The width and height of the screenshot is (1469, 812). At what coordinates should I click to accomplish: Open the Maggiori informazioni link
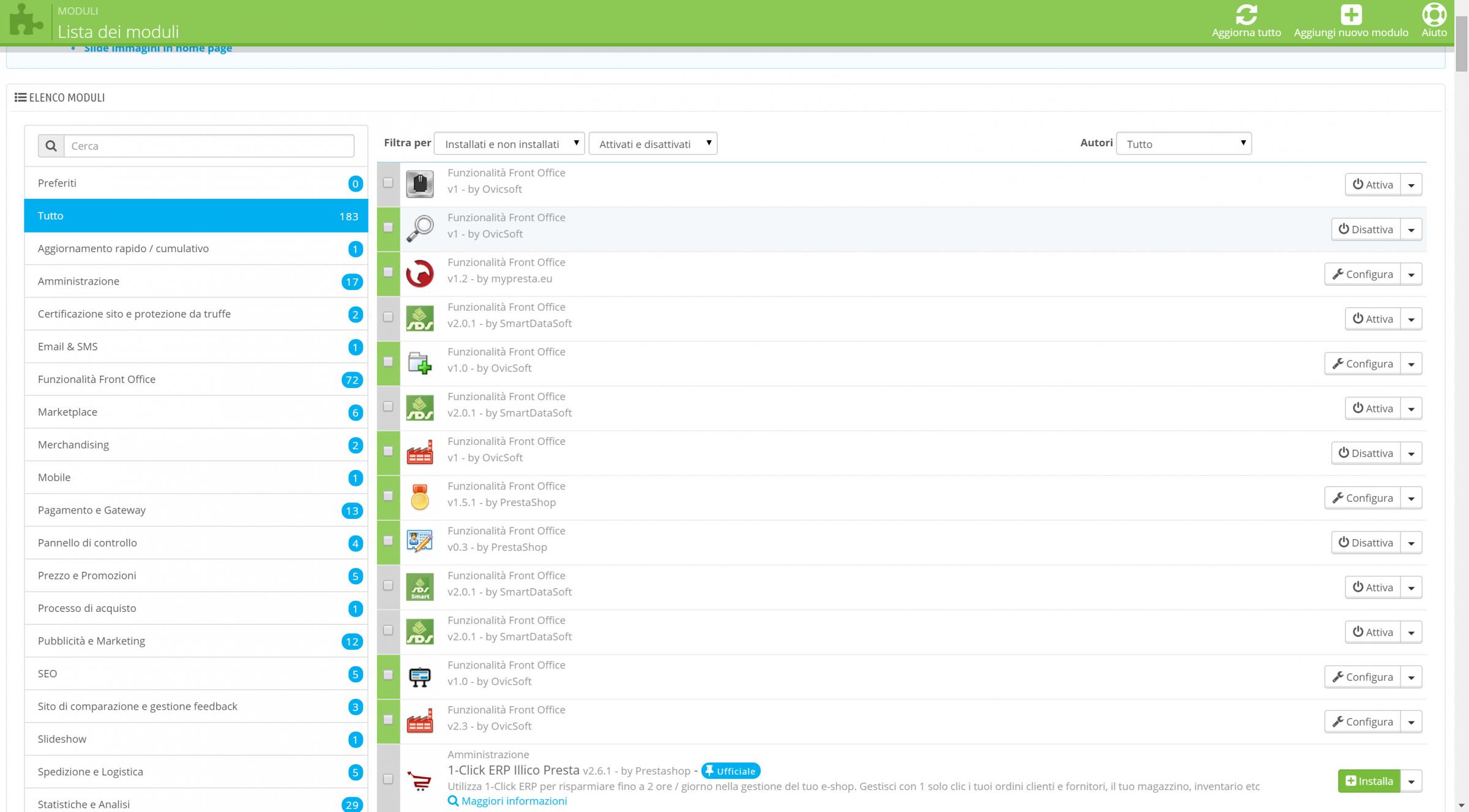(514, 801)
